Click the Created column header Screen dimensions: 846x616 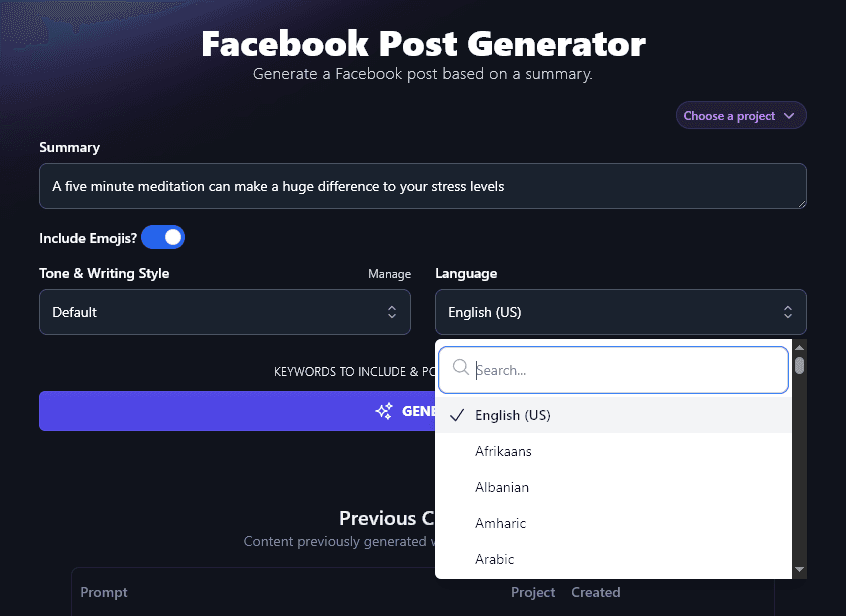click(596, 592)
